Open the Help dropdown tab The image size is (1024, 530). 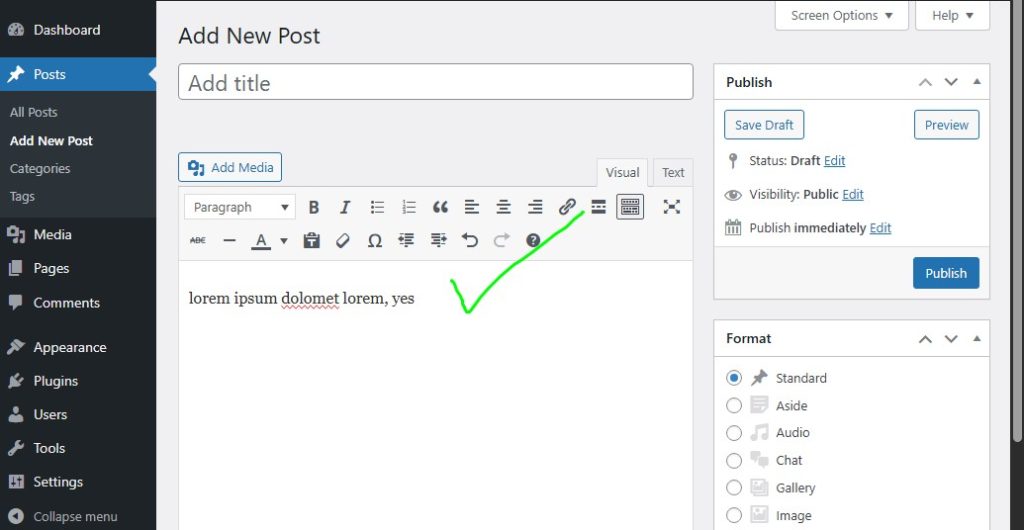point(952,16)
